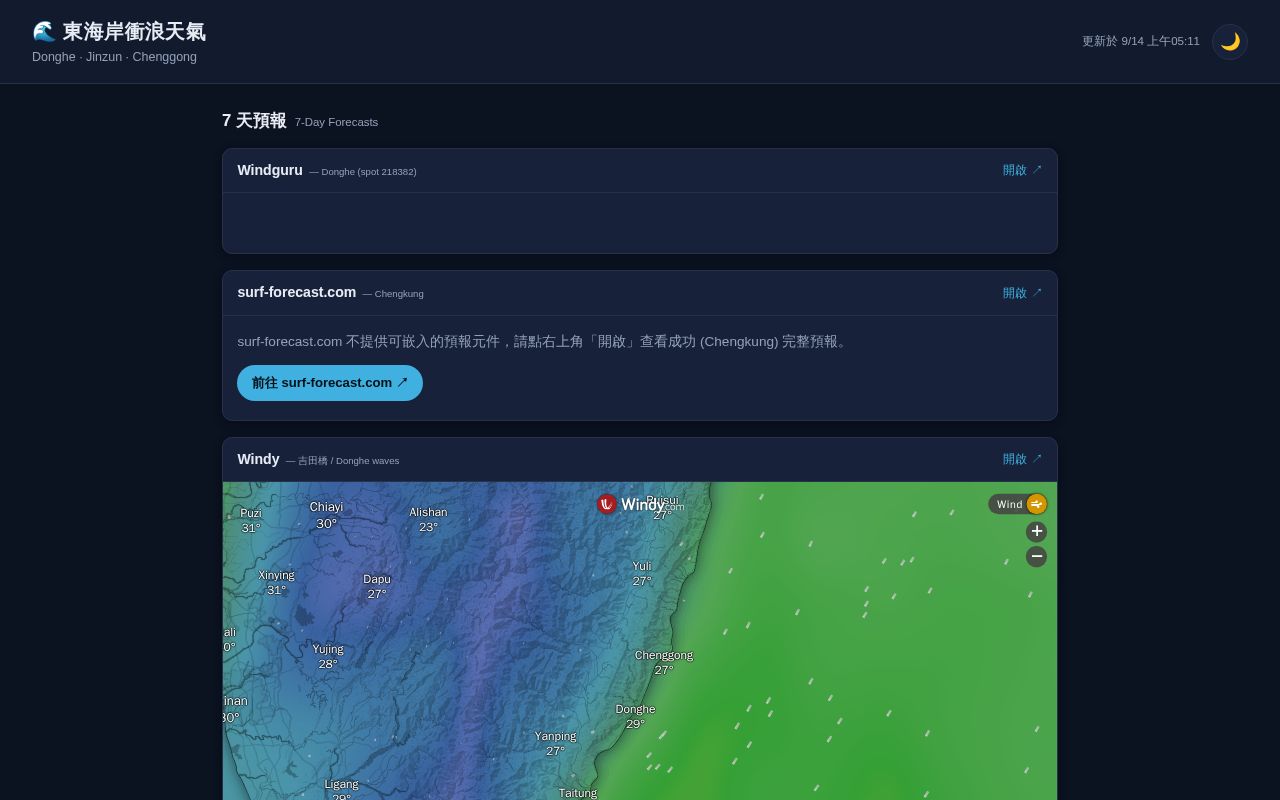
Task: Toggle dark mode moon button
Action: pyautogui.click(x=1230, y=42)
